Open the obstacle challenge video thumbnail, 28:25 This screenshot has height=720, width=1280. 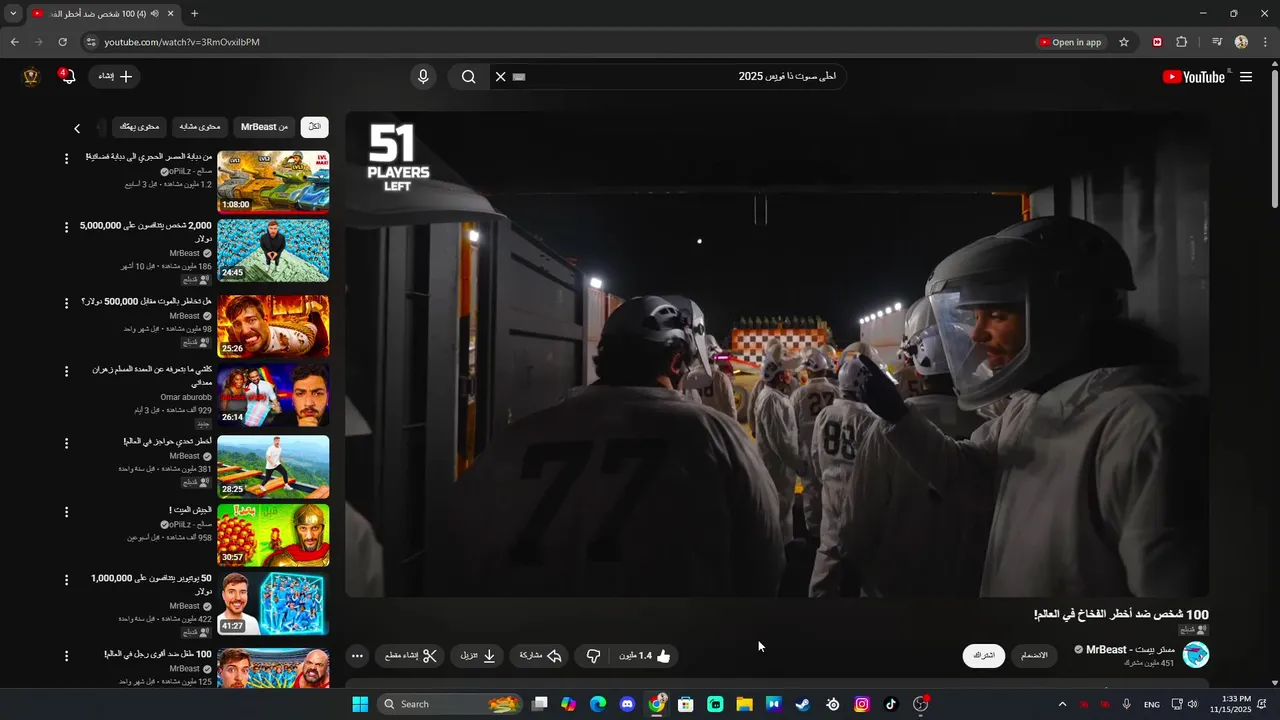point(273,467)
